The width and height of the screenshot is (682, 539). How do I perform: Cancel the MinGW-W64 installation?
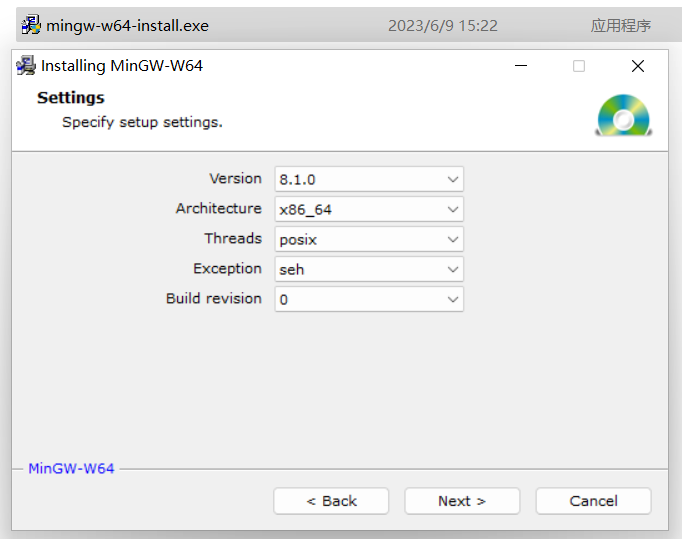(x=593, y=501)
